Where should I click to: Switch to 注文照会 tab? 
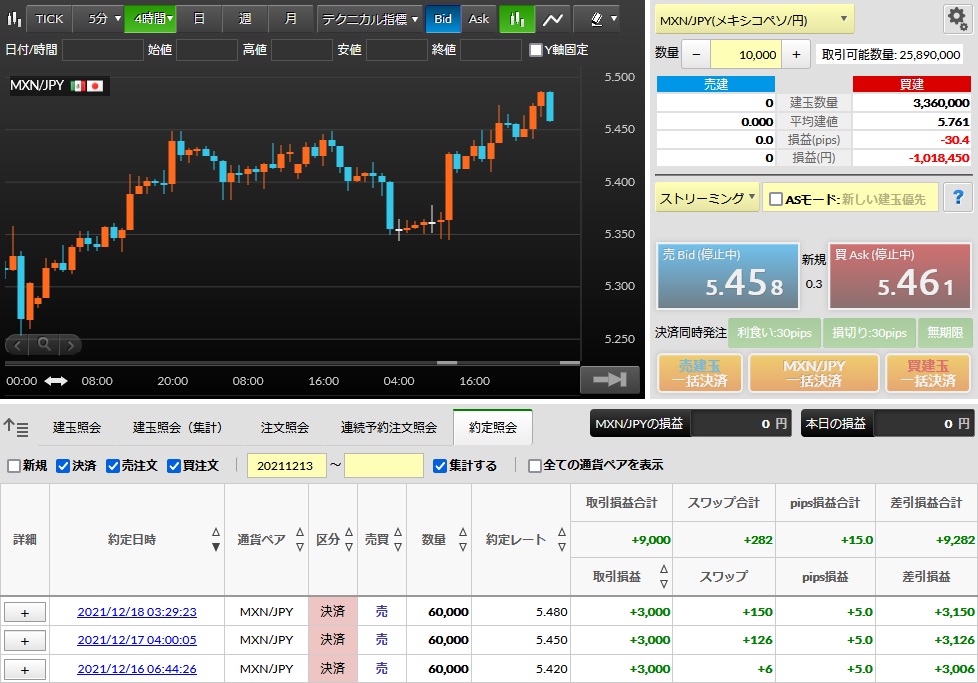[285, 427]
